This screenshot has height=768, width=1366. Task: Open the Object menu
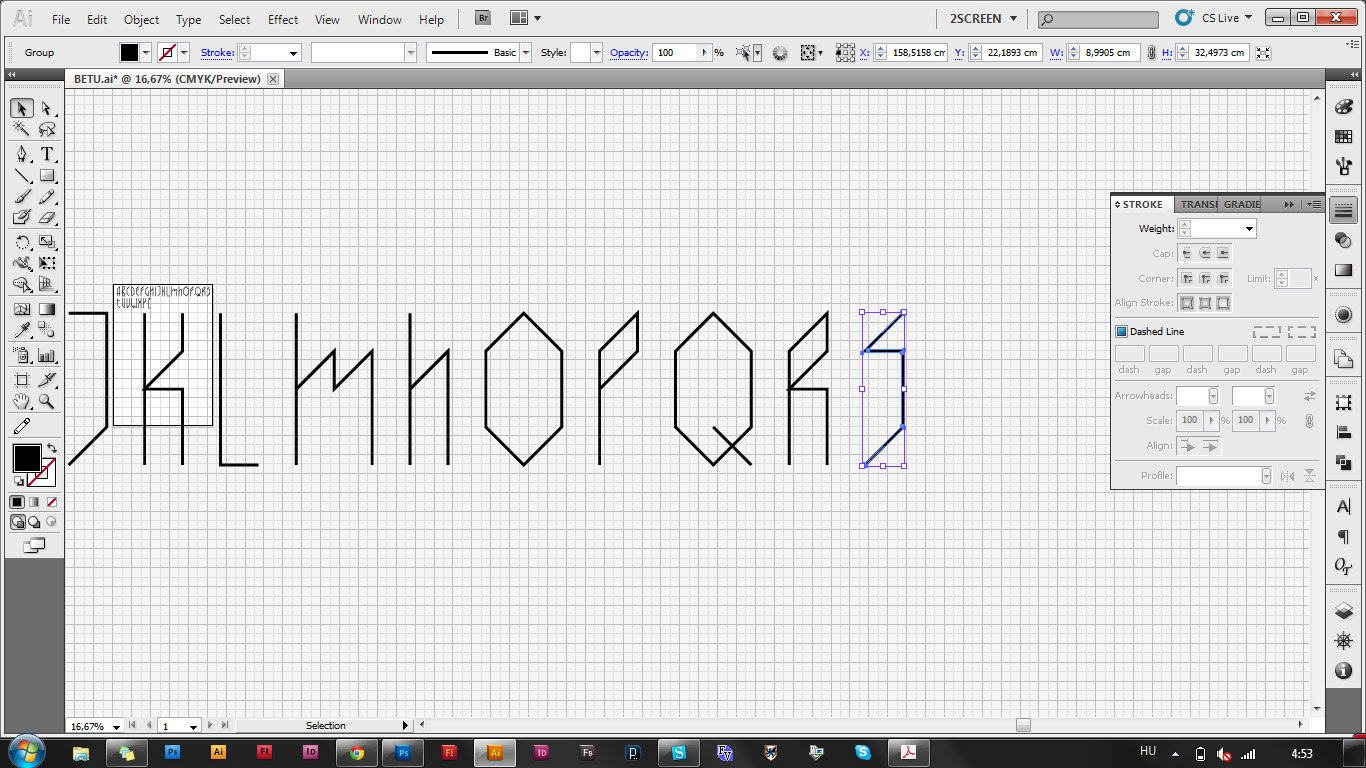[x=141, y=19]
